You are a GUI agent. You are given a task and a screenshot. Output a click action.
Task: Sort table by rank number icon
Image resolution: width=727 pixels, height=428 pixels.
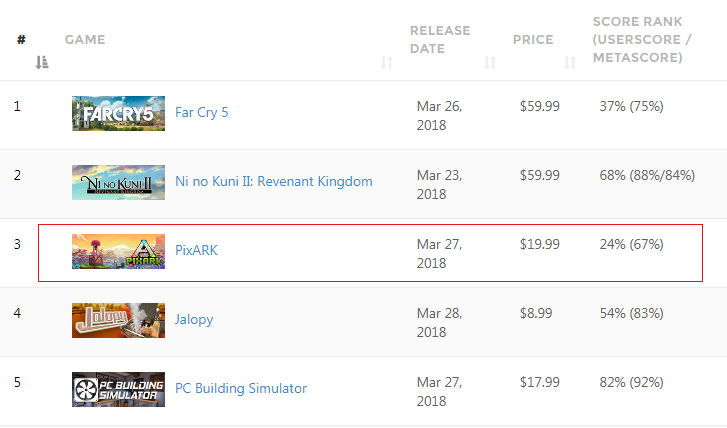(42, 63)
